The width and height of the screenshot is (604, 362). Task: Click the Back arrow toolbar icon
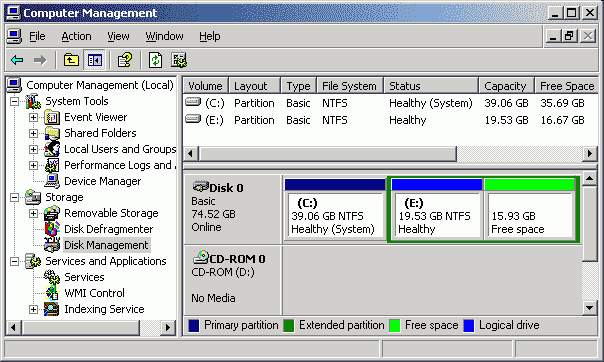tap(17, 60)
